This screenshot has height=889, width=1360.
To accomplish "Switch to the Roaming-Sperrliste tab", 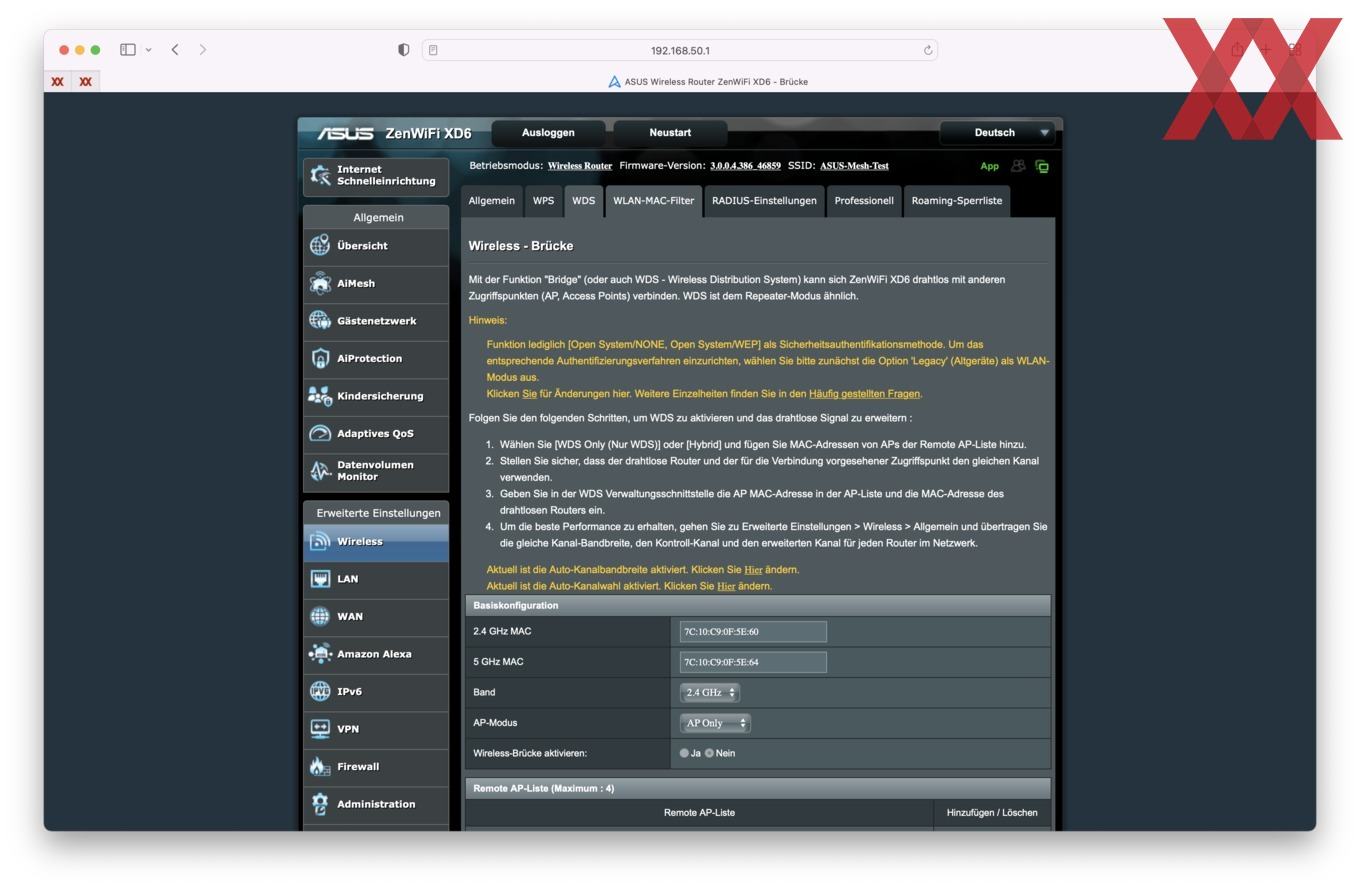I will (x=956, y=201).
